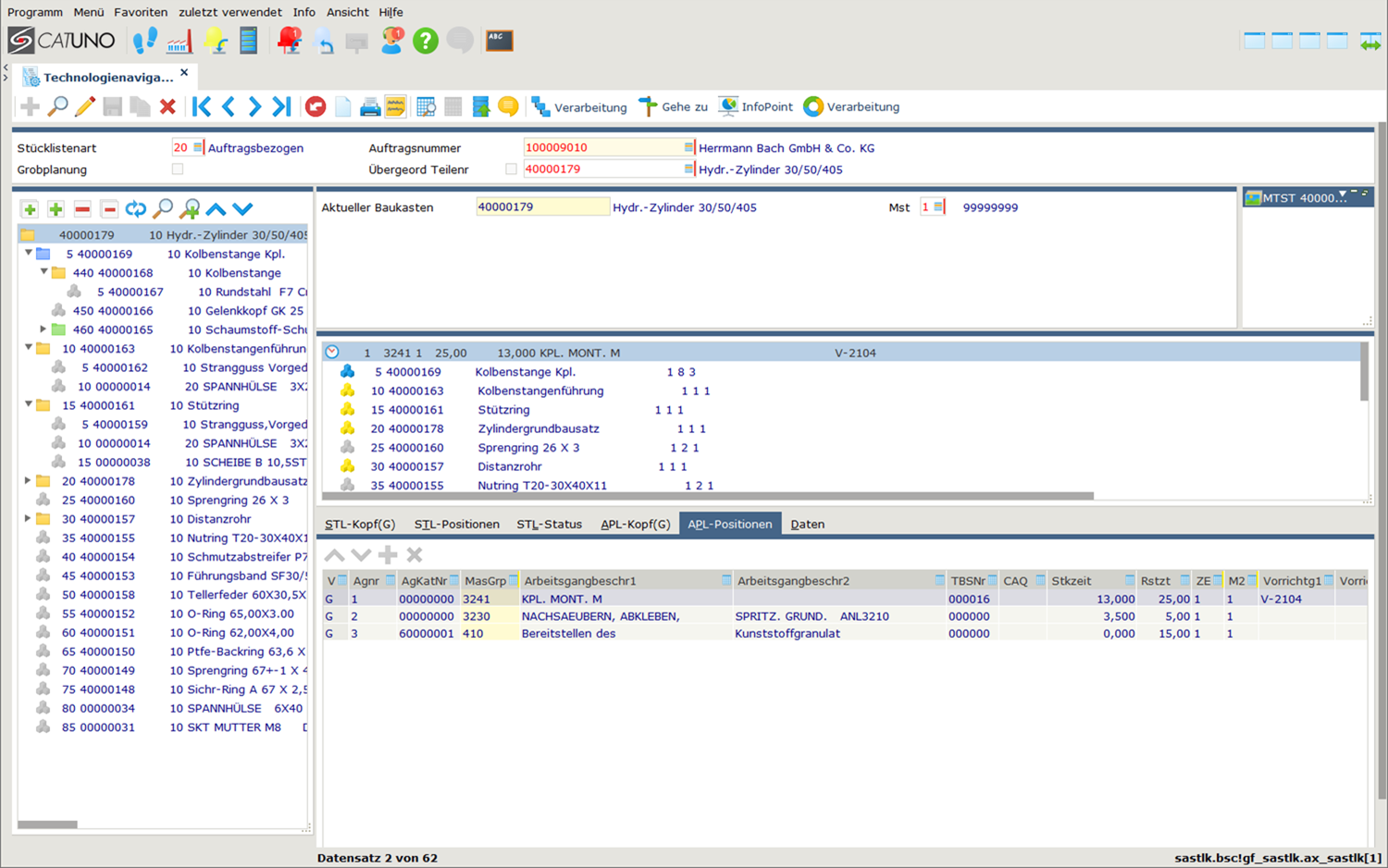Click the Gehe zu button
Screen dimensions: 1388x868
point(674,107)
